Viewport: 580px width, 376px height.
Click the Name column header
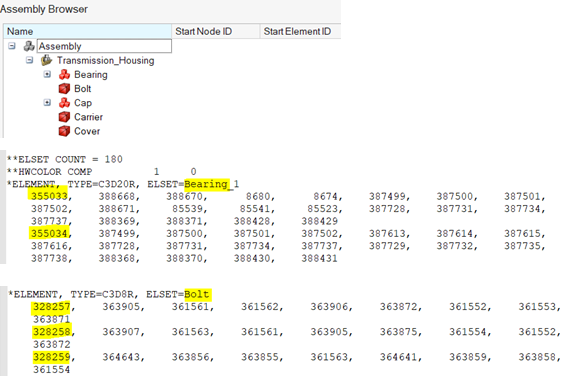tap(88, 31)
